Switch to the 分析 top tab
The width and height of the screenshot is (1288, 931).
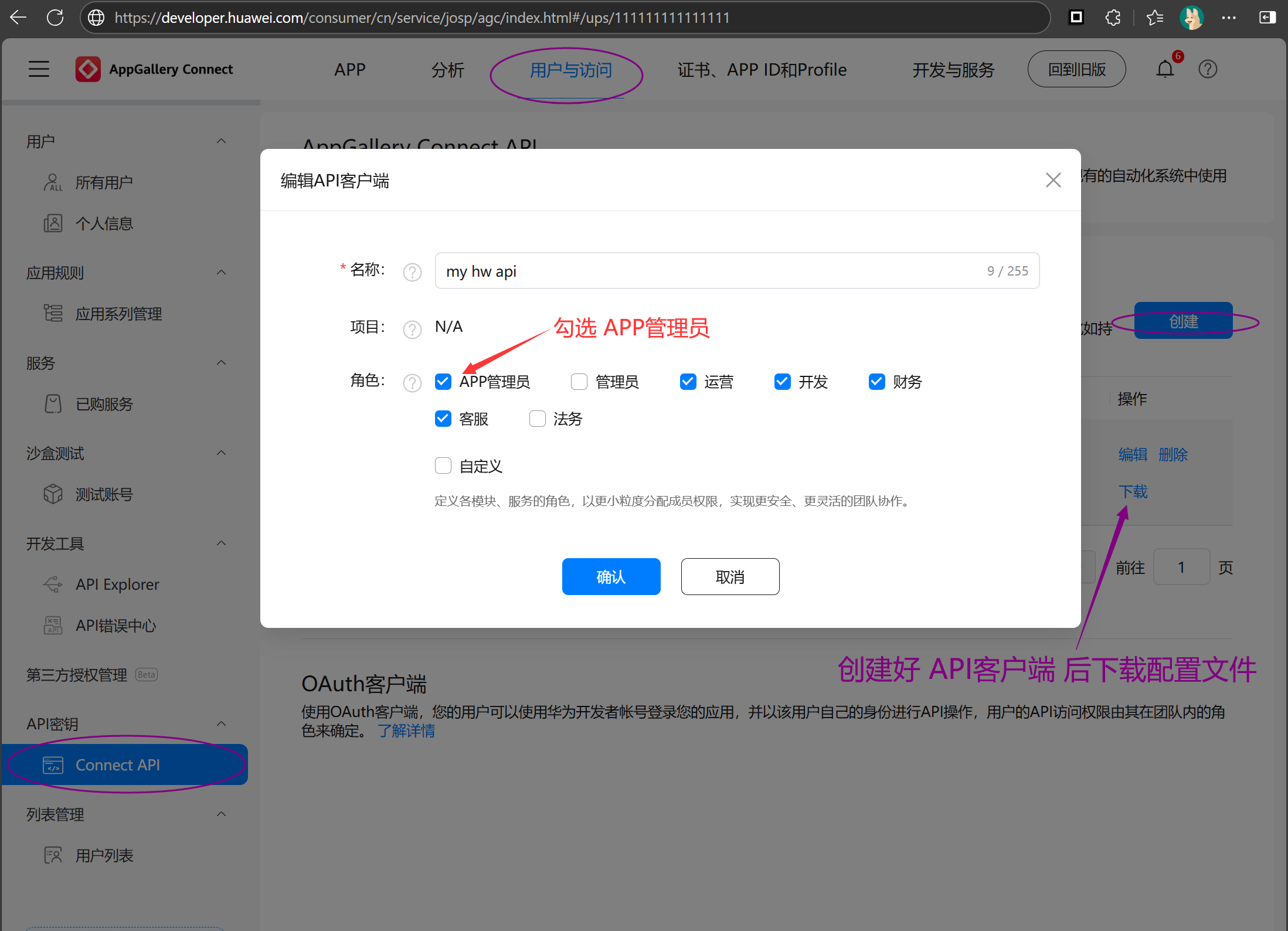tap(447, 70)
